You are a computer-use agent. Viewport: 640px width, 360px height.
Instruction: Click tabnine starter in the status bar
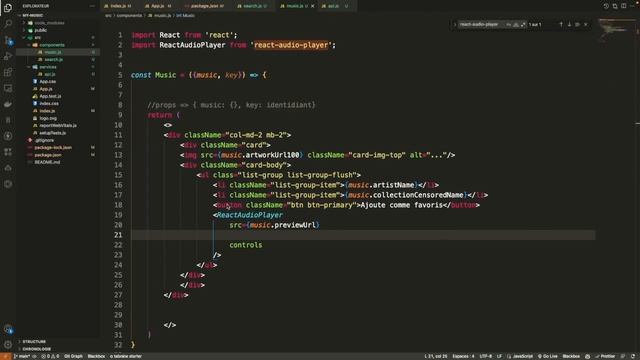(x=126, y=356)
